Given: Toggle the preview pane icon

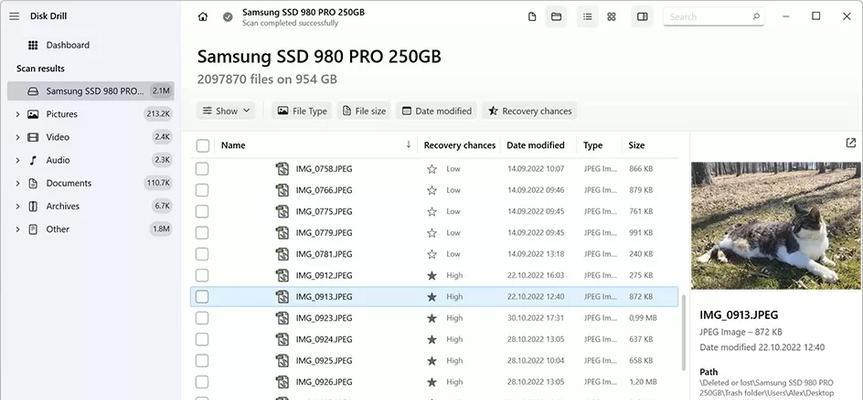Looking at the screenshot, I should (642, 17).
